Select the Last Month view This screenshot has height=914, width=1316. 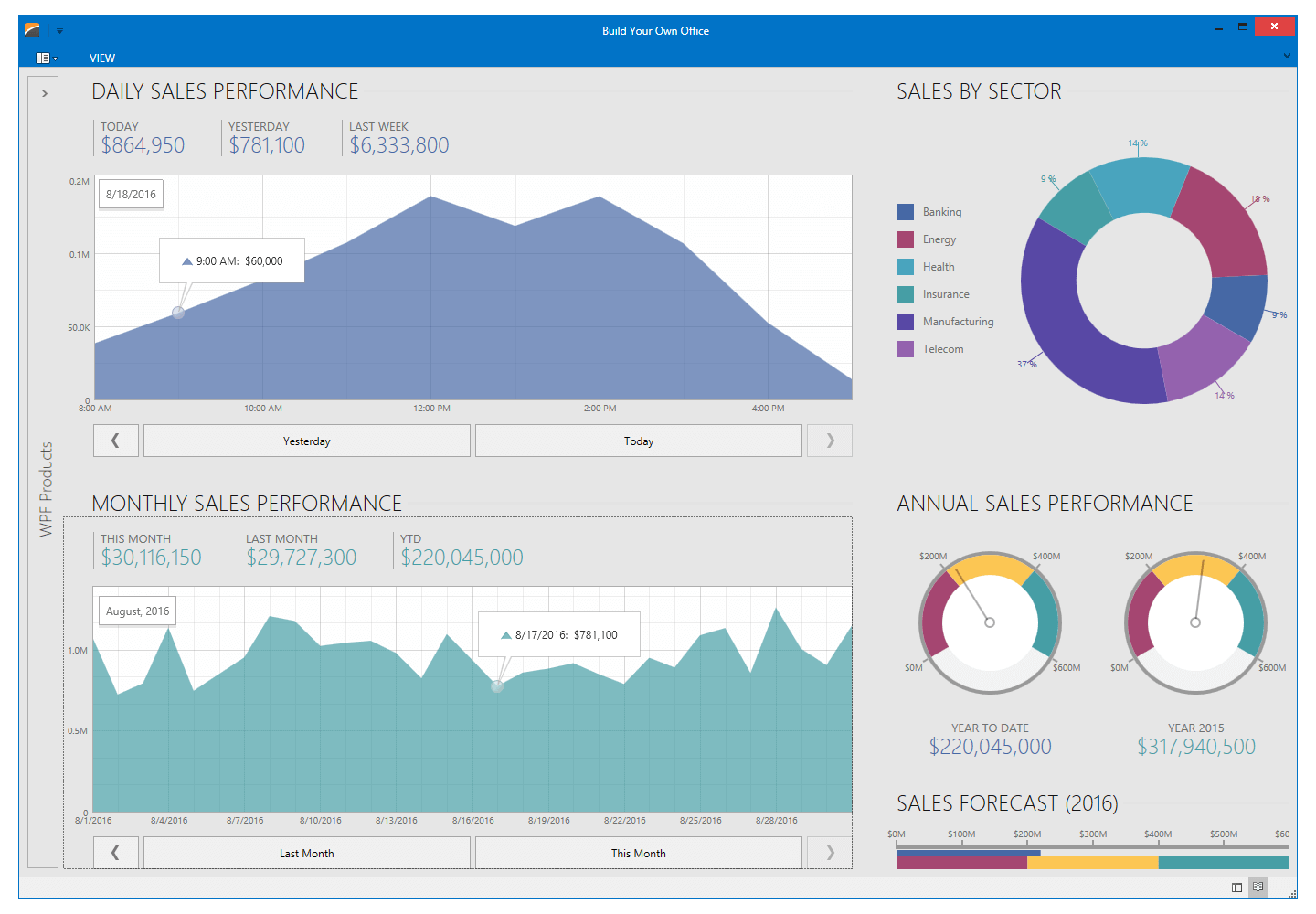tap(307, 853)
